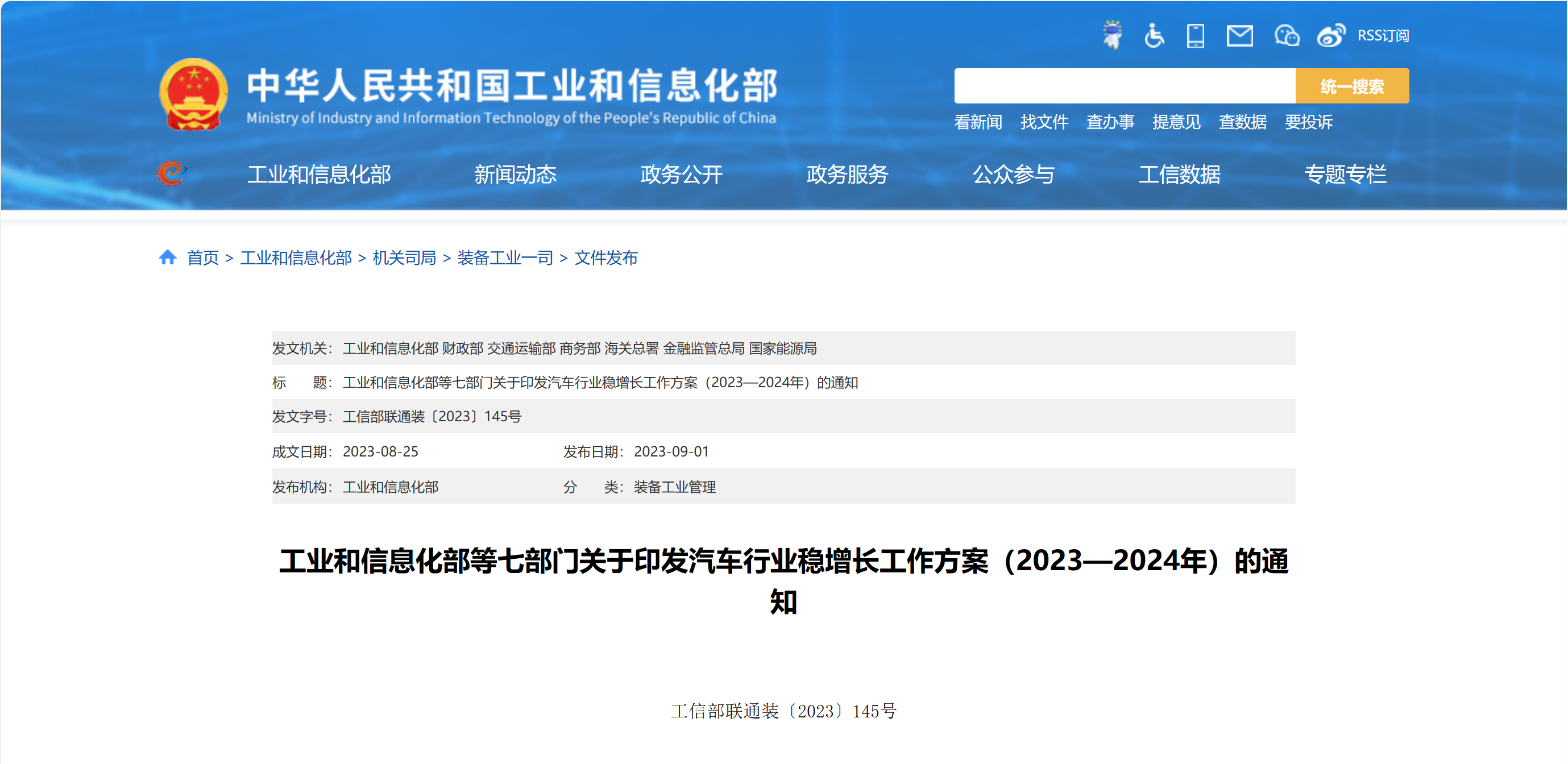
Task: Open 文件发布 breadcrumb link
Action: coord(605,258)
